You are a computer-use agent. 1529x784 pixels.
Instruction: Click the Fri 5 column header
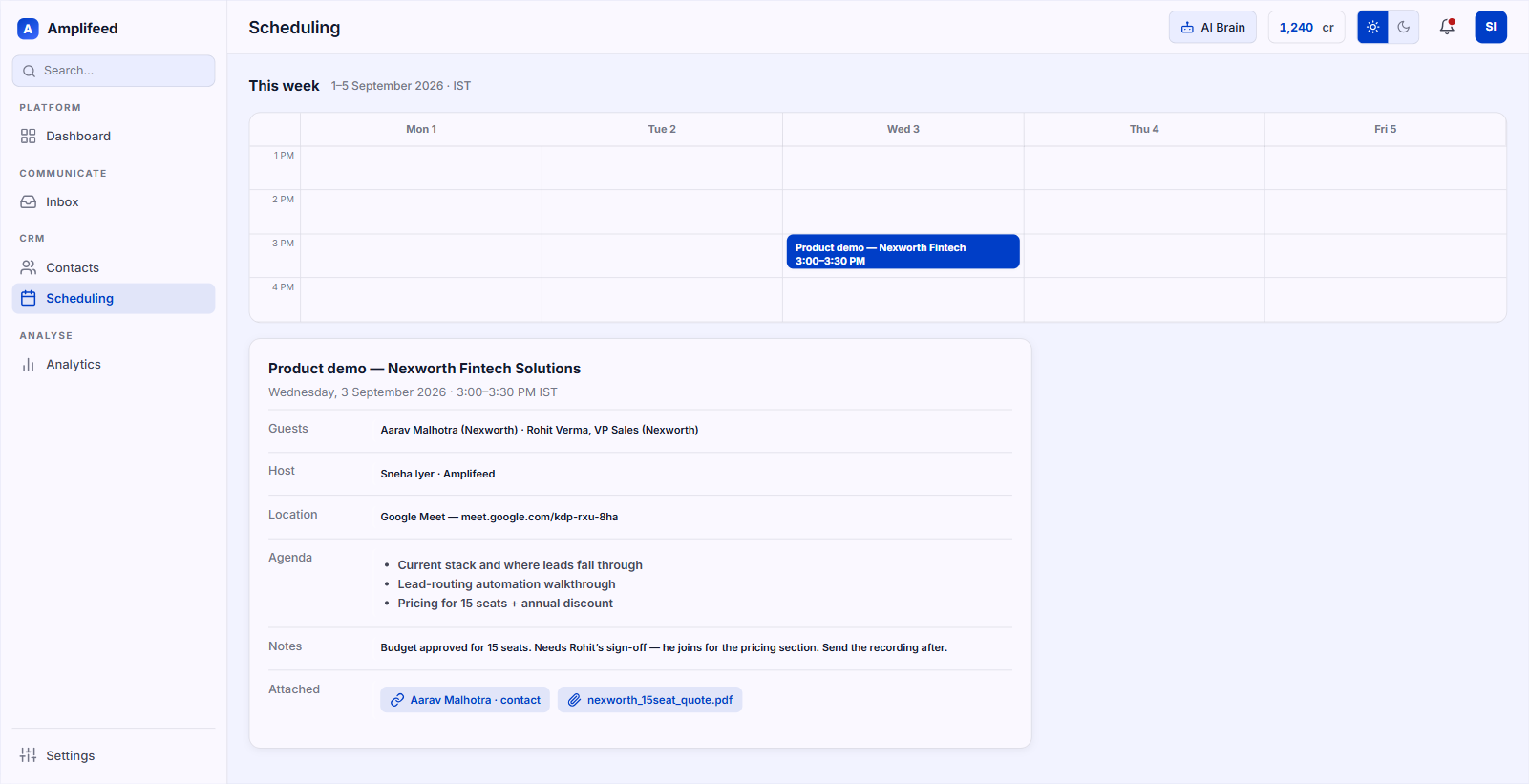tap(1386, 129)
